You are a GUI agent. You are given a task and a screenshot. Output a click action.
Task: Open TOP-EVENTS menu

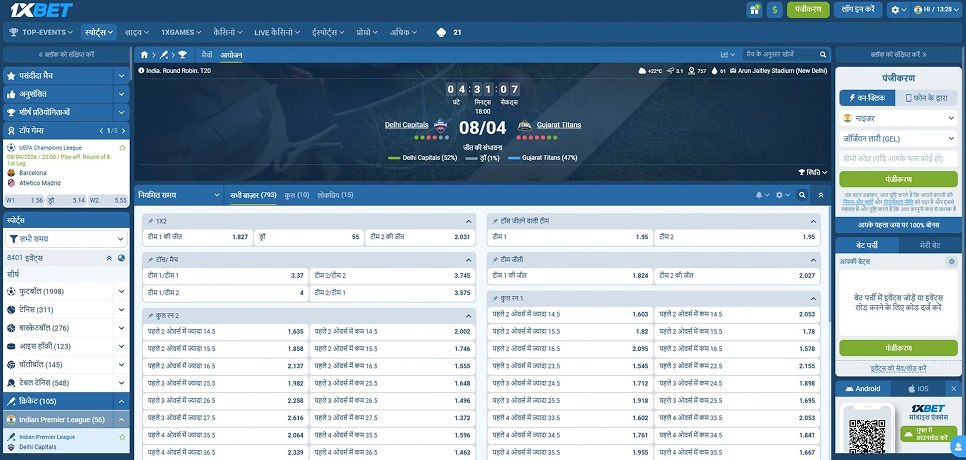click(41, 32)
